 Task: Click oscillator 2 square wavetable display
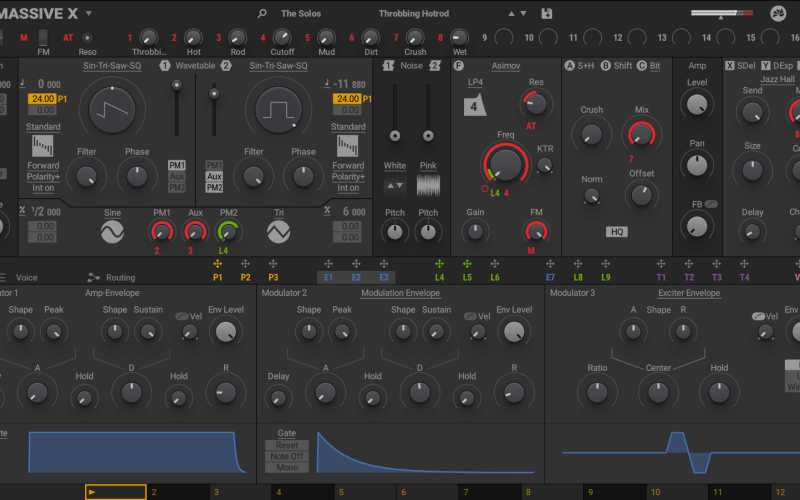pyautogui.click(x=279, y=110)
